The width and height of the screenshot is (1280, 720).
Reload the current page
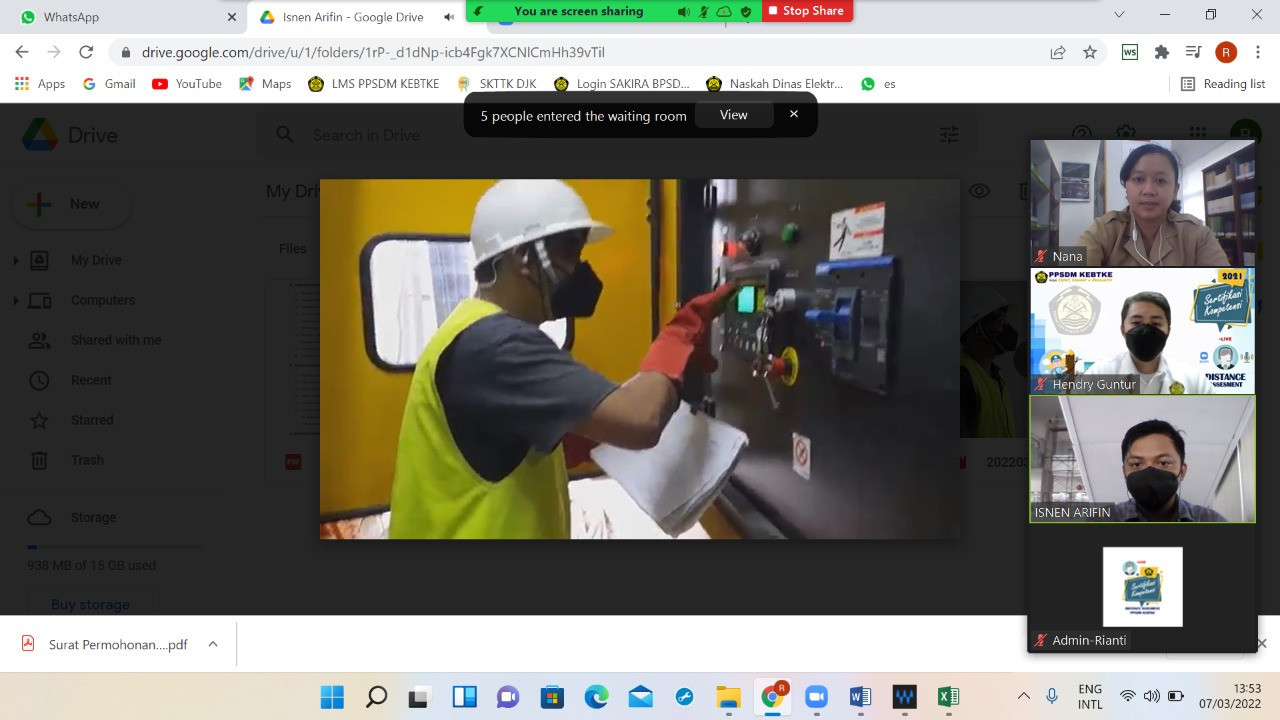86,52
